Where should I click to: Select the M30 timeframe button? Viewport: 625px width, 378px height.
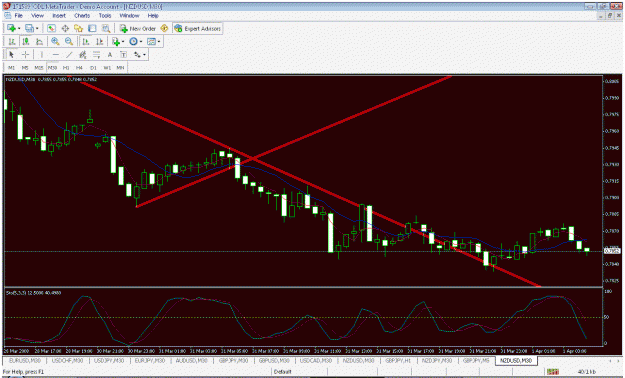(x=52, y=68)
